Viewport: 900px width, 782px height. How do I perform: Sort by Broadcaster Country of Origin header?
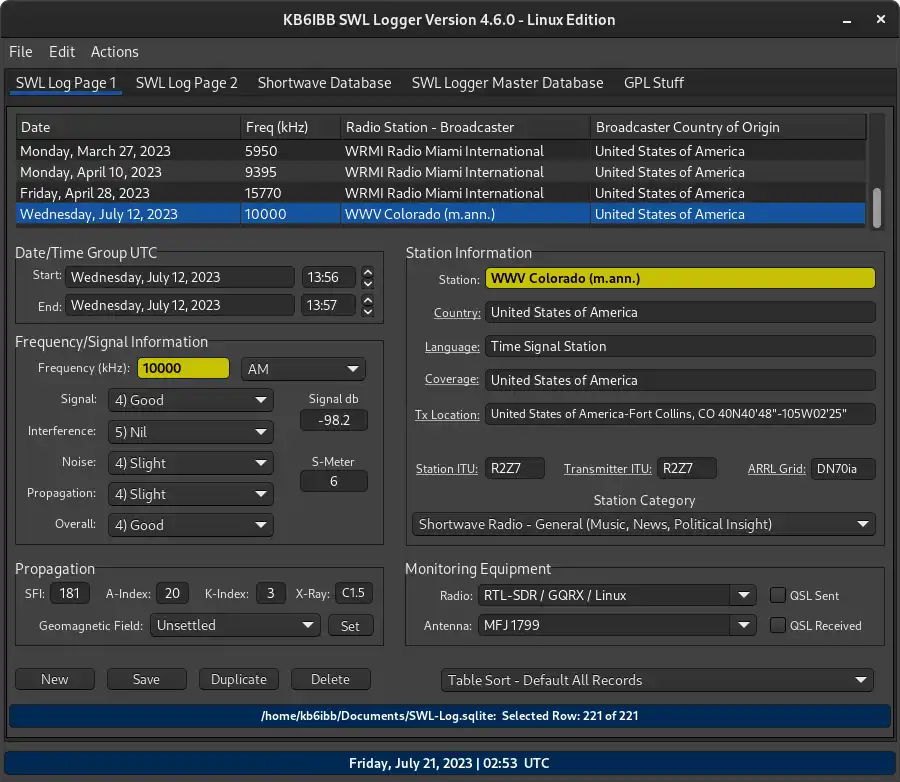pos(728,127)
